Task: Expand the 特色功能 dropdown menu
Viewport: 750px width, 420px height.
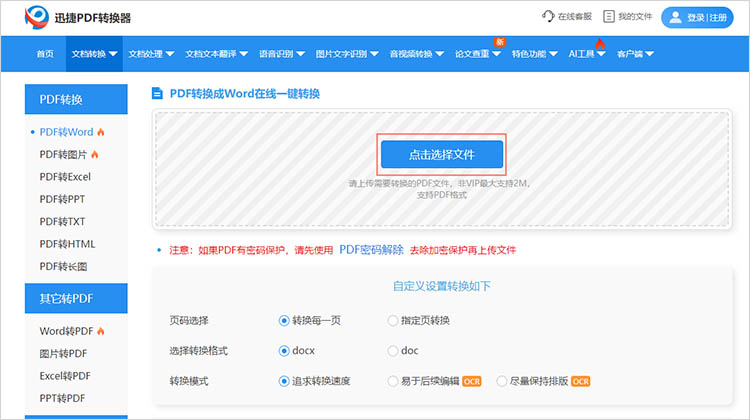Action: 534,54
